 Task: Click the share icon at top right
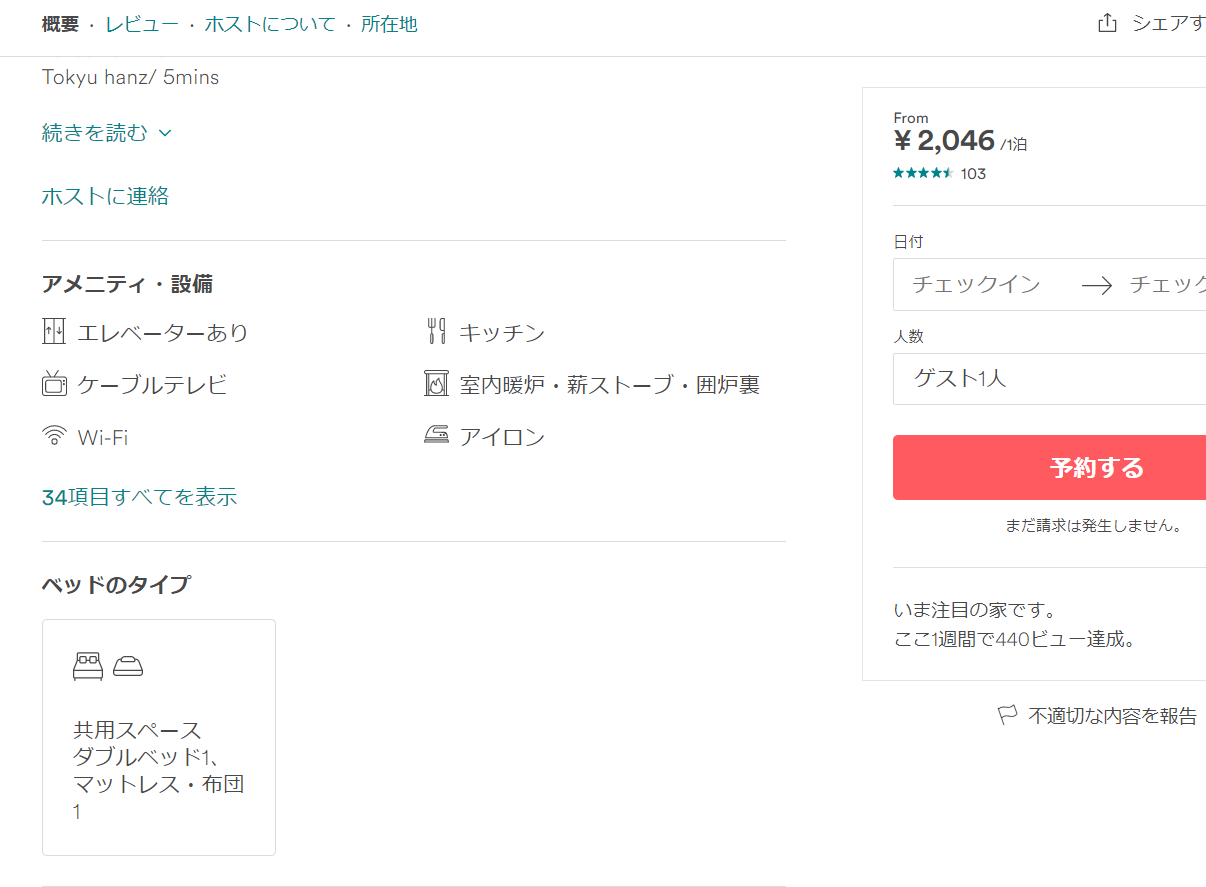(x=1107, y=24)
